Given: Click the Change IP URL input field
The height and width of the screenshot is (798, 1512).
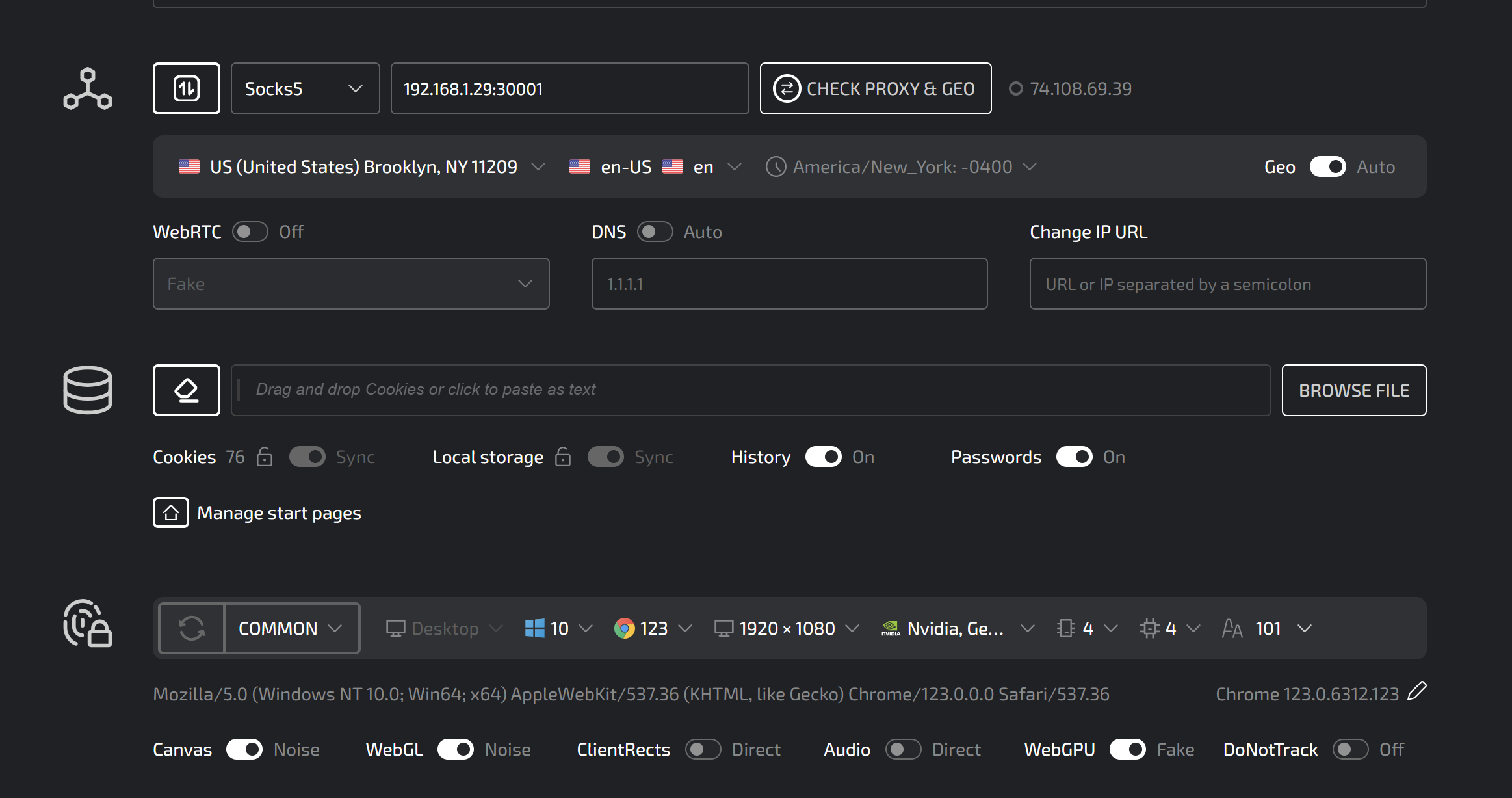Looking at the screenshot, I should [1227, 284].
